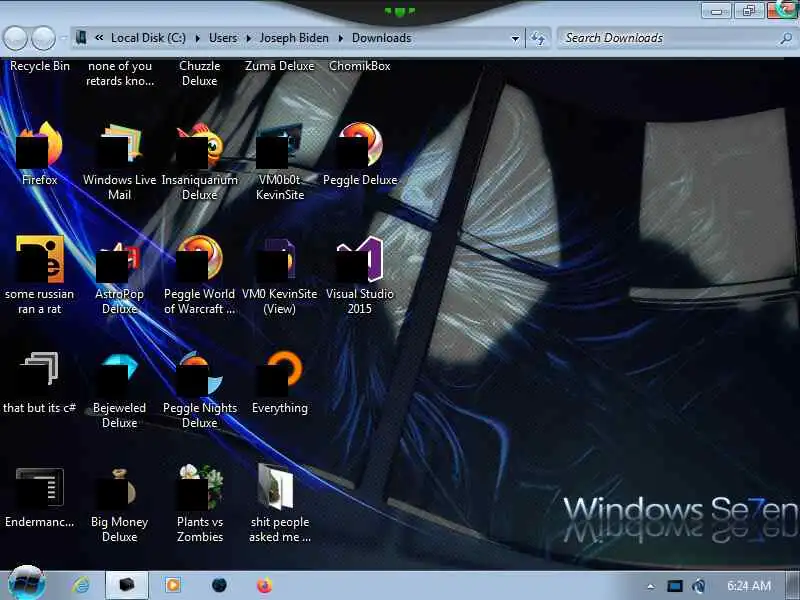The image size is (800, 600).
Task: Select the Peggle Nights Deluxe desktop icon
Action: [199, 389]
